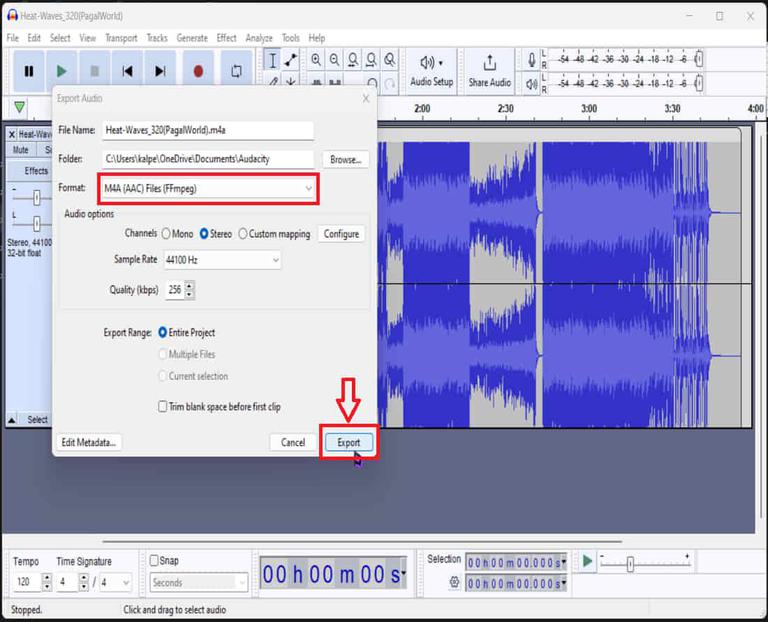Open the Format dropdown showing M4A (AAC)

pos(208,188)
